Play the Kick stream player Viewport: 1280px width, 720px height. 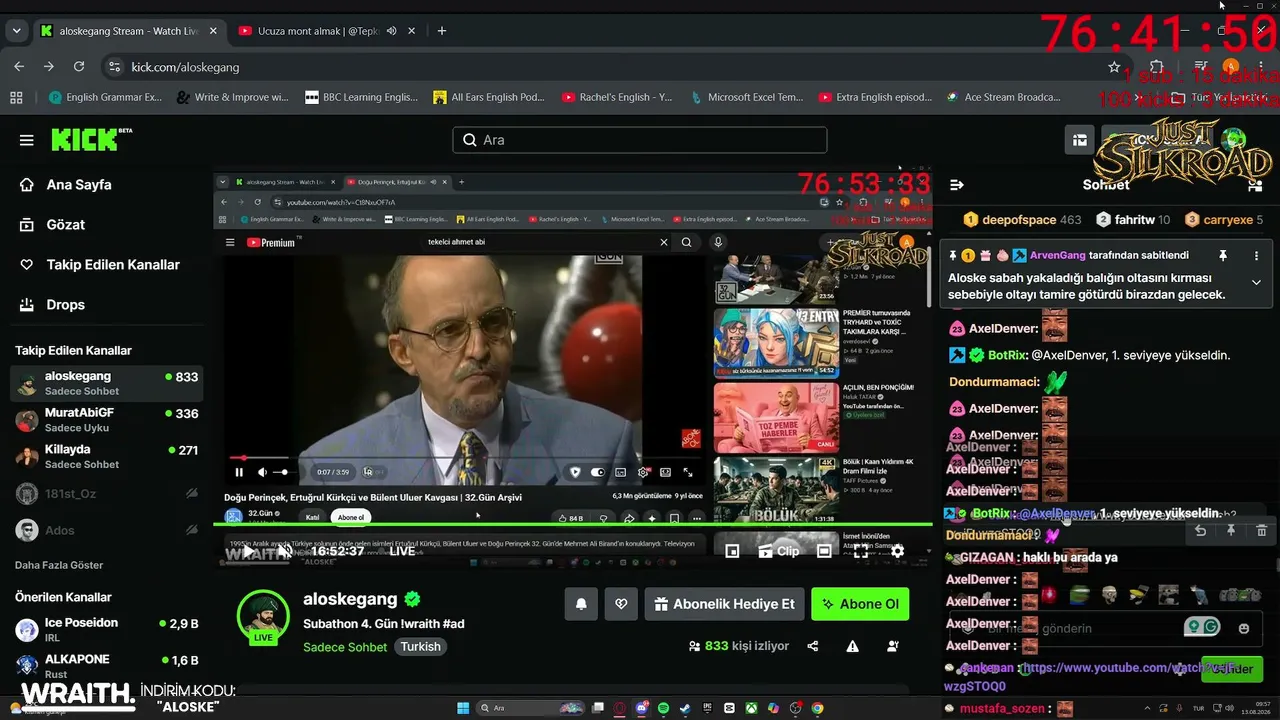point(248,551)
